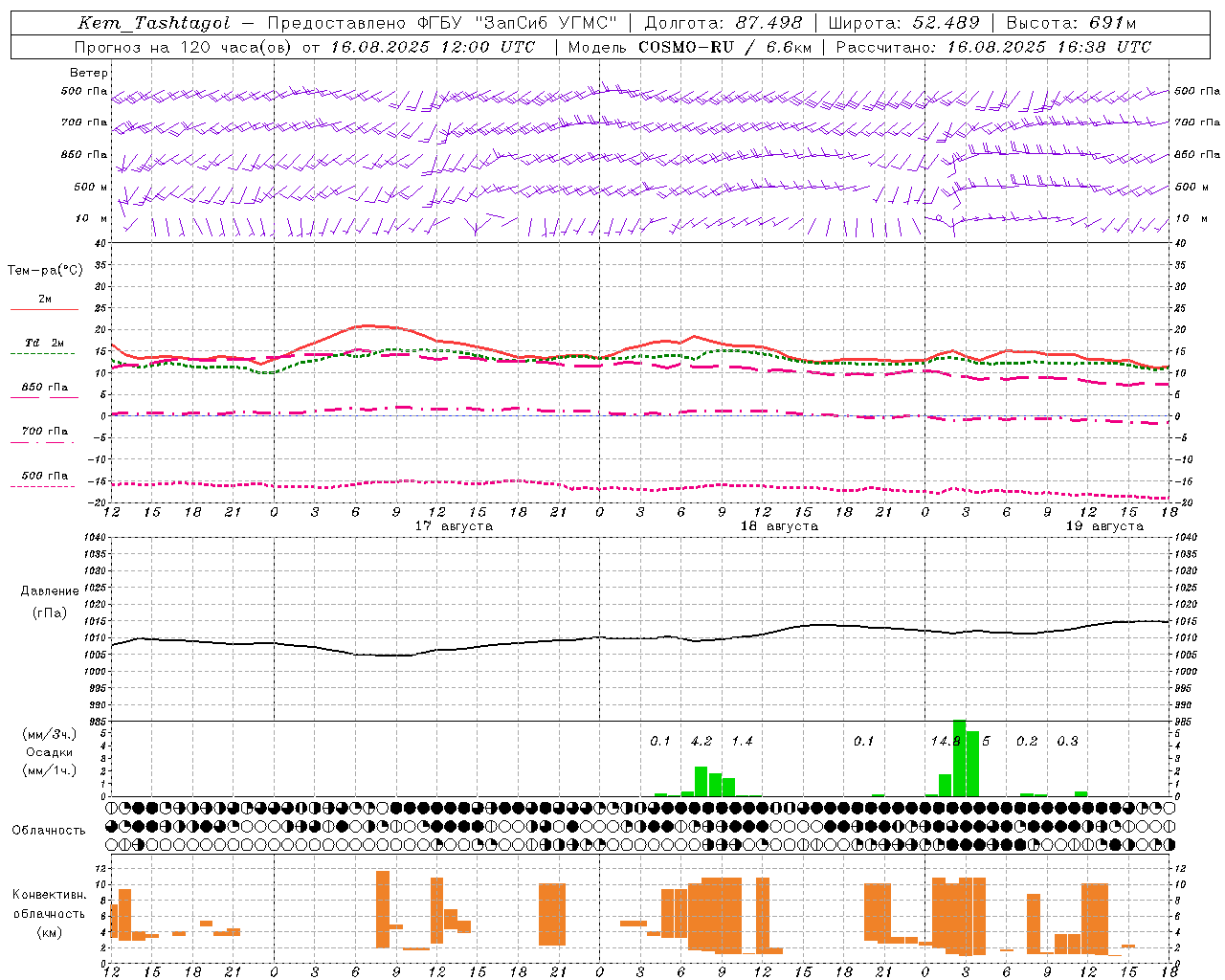Viewport: 1225px width, 980px height.
Task: Click the 'Давление' pressure panel label
Action: pyautogui.click(x=50, y=591)
